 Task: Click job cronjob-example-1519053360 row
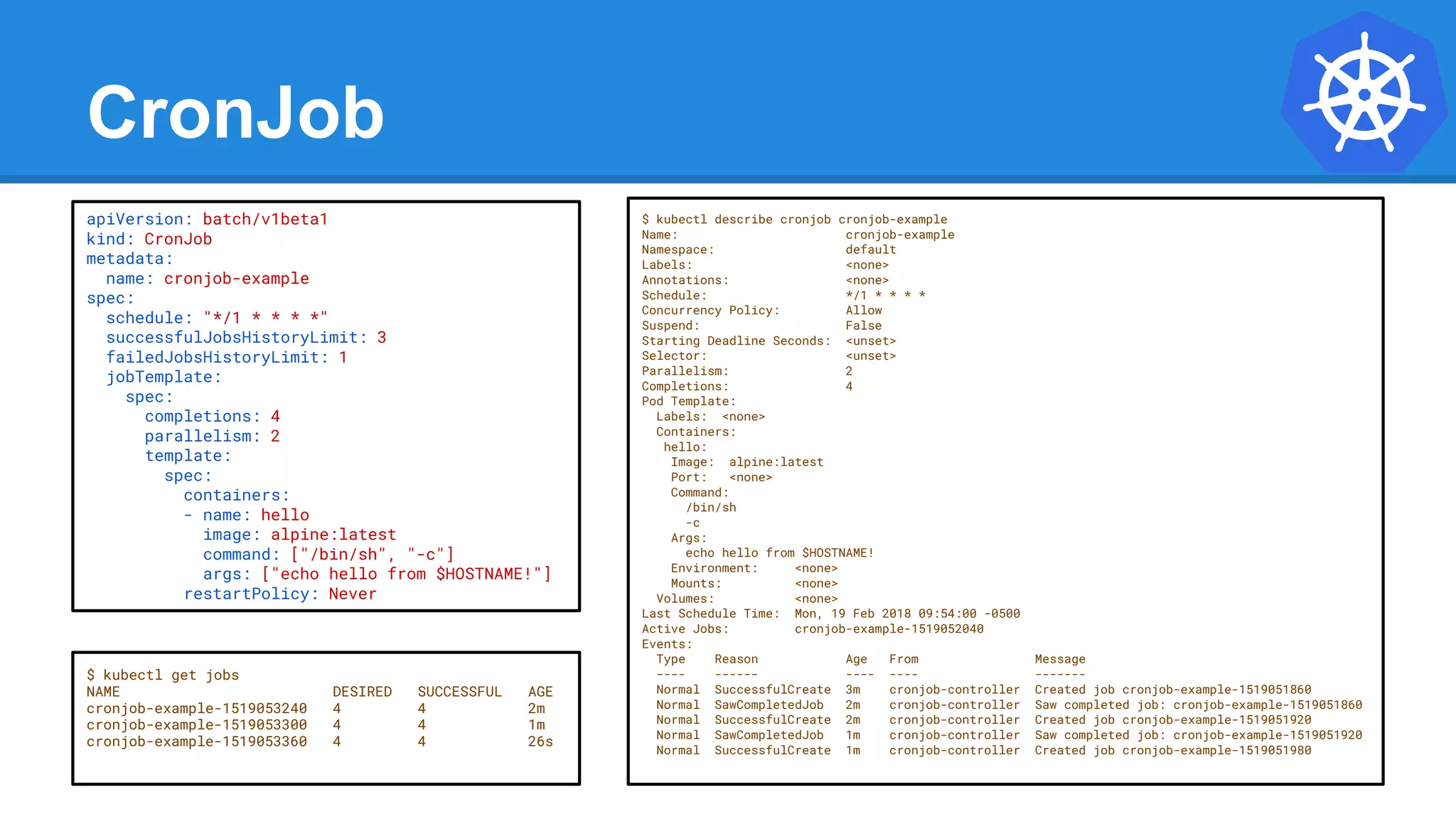(197, 742)
